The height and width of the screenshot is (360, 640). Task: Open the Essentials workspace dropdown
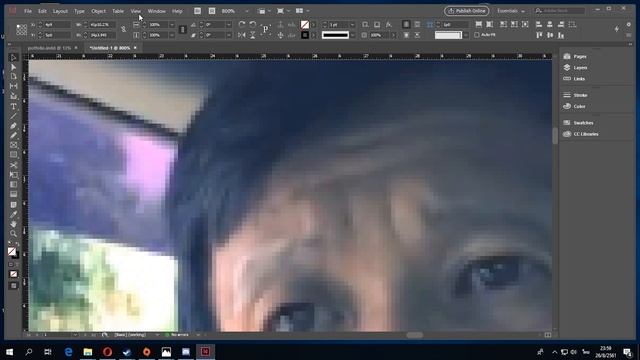(x=511, y=11)
